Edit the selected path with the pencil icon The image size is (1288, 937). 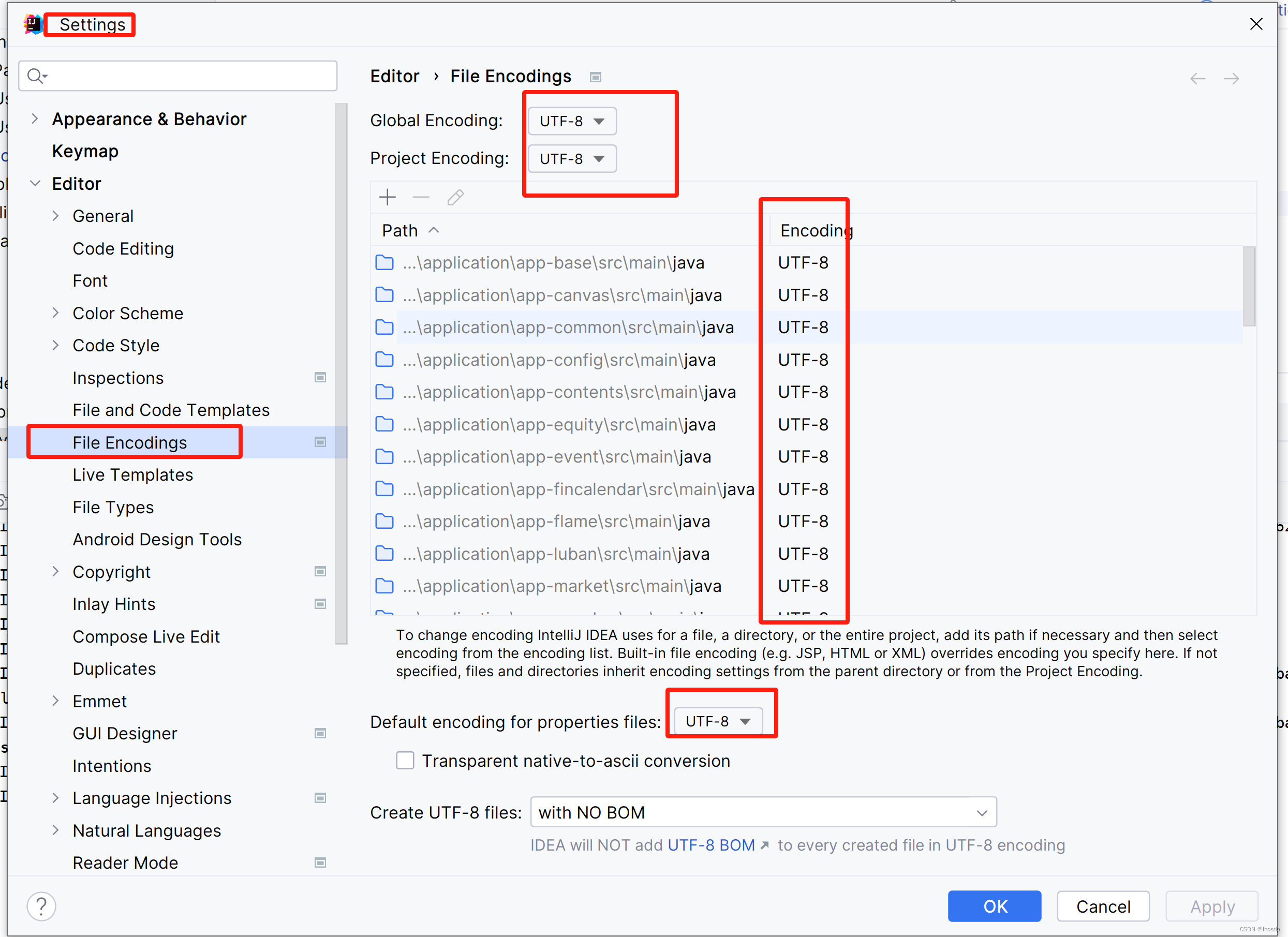[x=454, y=197]
